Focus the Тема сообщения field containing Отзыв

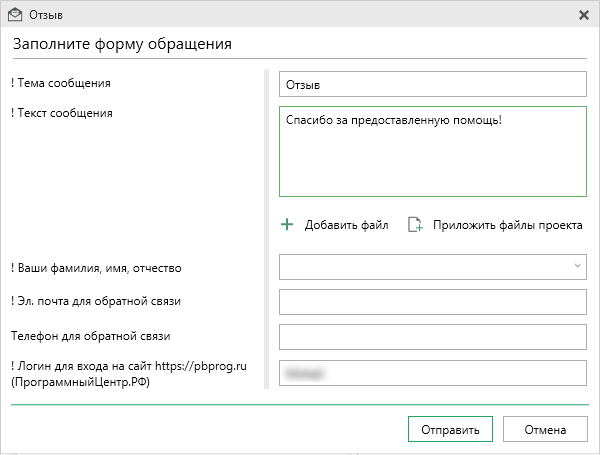[x=432, y=85]
